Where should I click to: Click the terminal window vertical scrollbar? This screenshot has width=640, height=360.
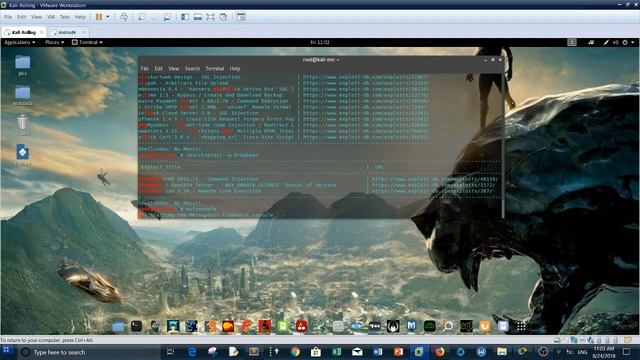pos(503,146)
